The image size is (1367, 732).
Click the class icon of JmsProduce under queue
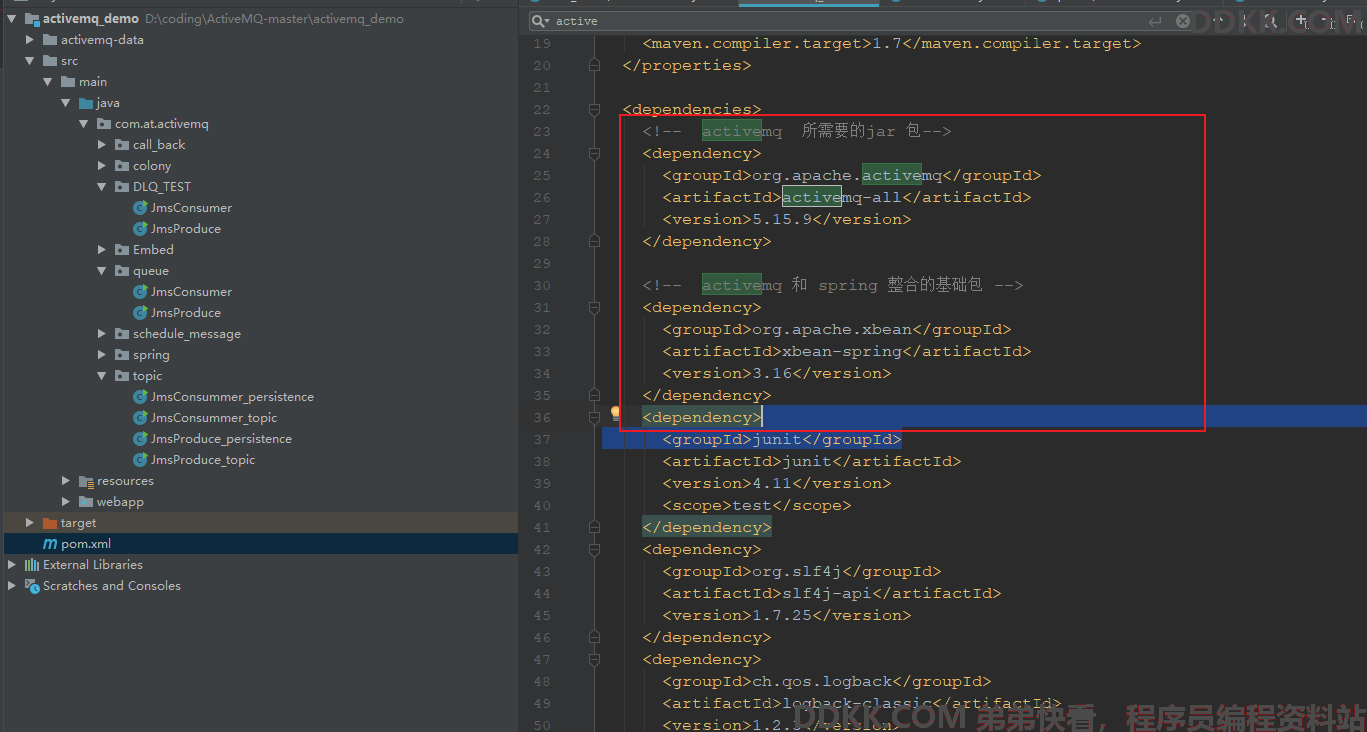tap(141, 313)
